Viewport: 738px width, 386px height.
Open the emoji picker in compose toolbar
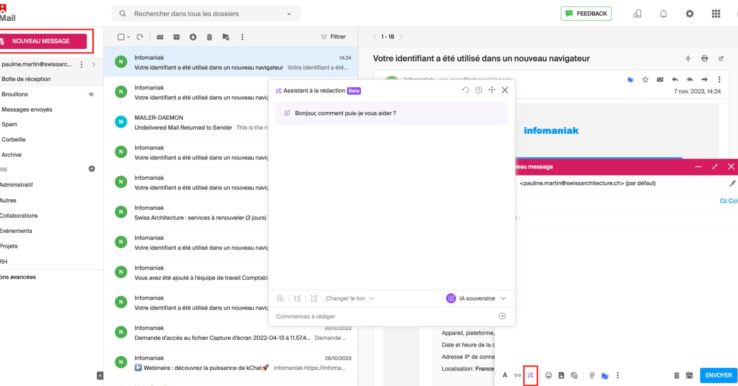pyautogui.click(x=548, y=375)
